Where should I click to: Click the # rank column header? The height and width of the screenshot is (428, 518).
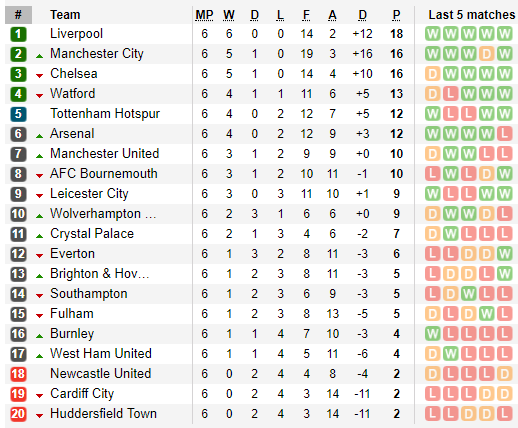18,15
